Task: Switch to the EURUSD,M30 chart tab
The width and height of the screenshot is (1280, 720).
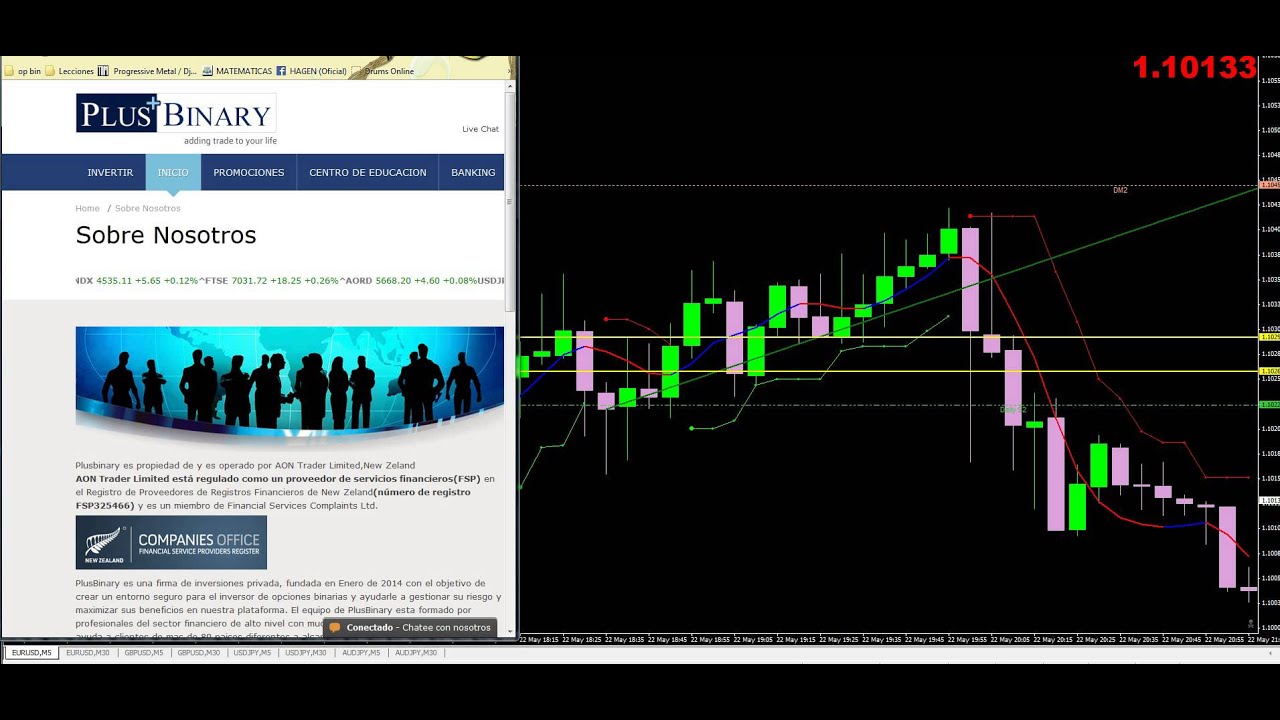Action: 88,653
